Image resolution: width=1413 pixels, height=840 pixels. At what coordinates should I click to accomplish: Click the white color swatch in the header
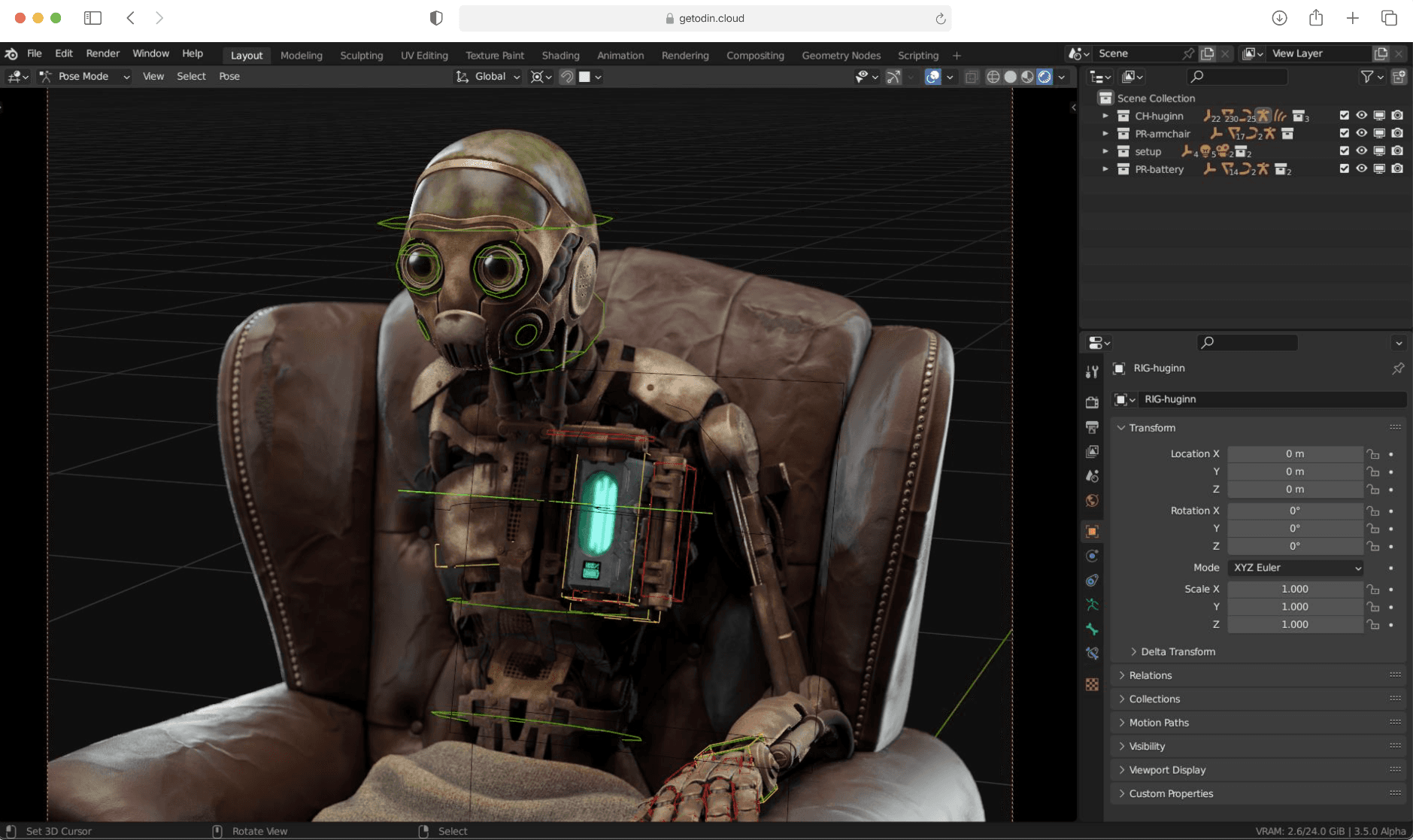click(586, 76)
